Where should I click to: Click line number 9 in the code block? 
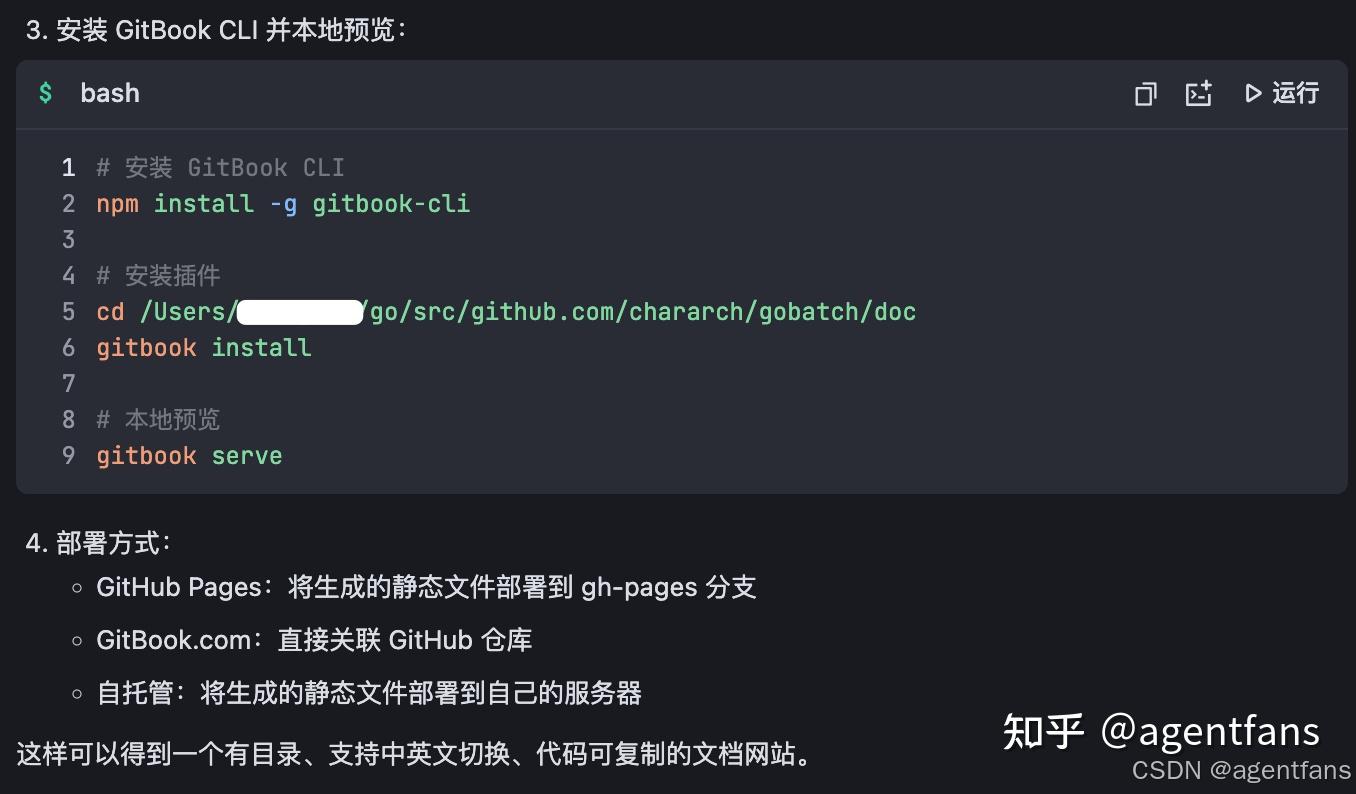point(68,455)
